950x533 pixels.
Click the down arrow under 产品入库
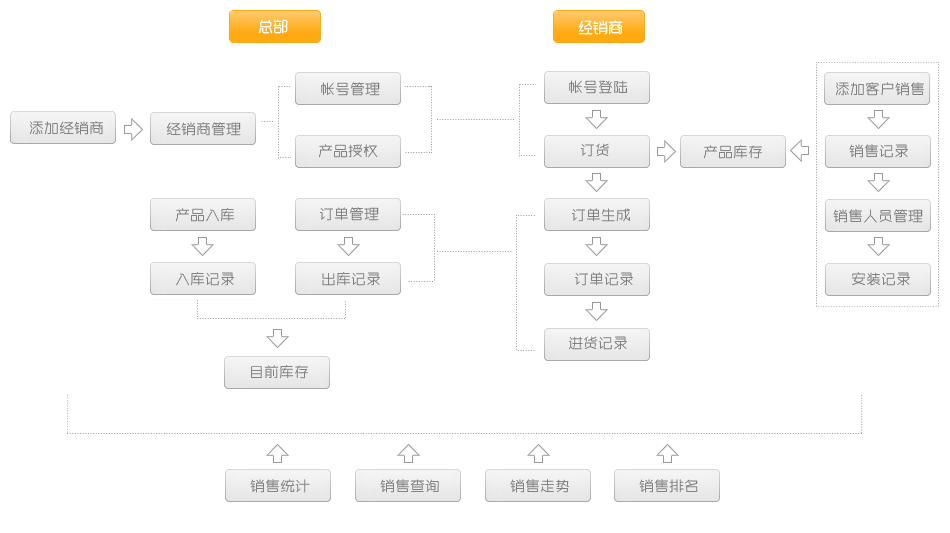click(203, 246)
